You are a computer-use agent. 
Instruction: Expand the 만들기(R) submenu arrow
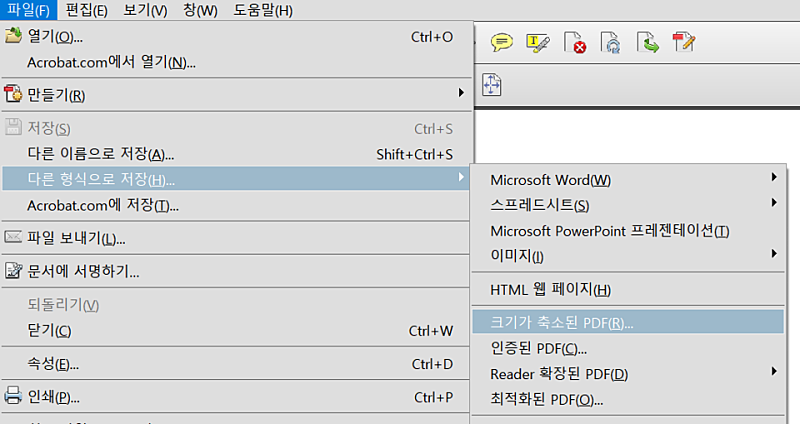tap(461, 93)
